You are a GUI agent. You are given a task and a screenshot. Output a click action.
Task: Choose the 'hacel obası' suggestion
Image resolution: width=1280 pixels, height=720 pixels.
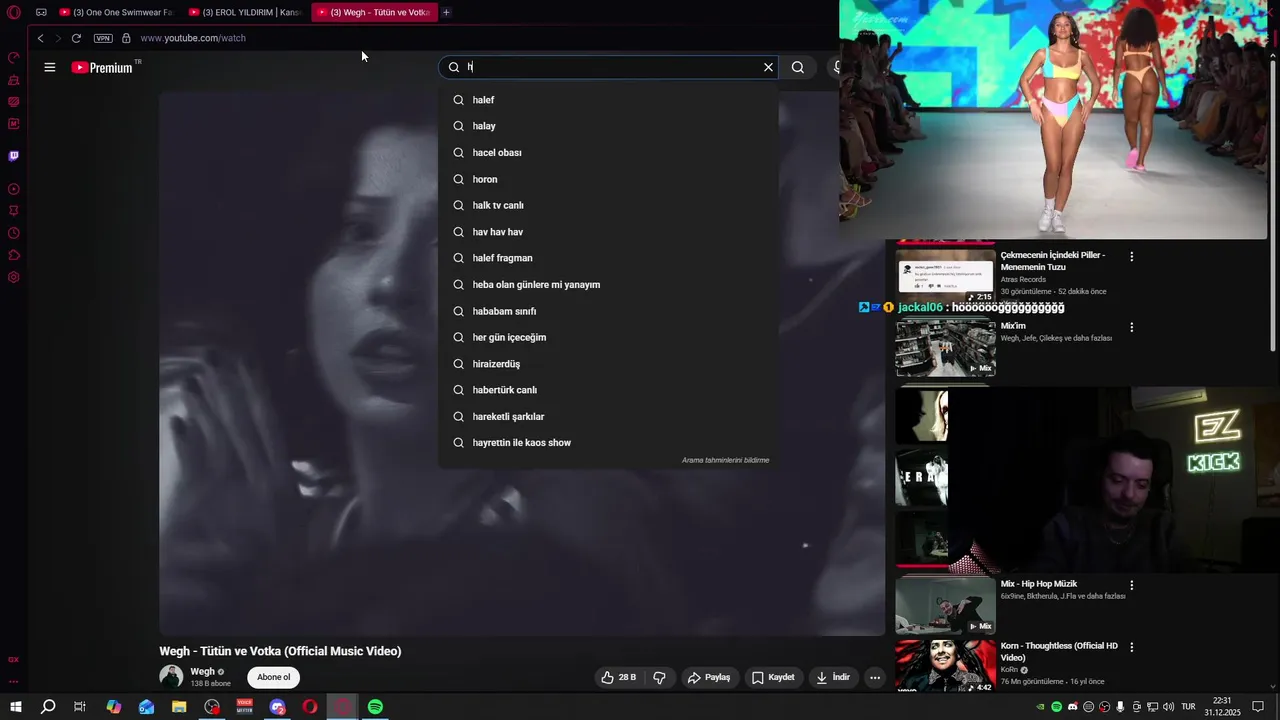(608, 153)
